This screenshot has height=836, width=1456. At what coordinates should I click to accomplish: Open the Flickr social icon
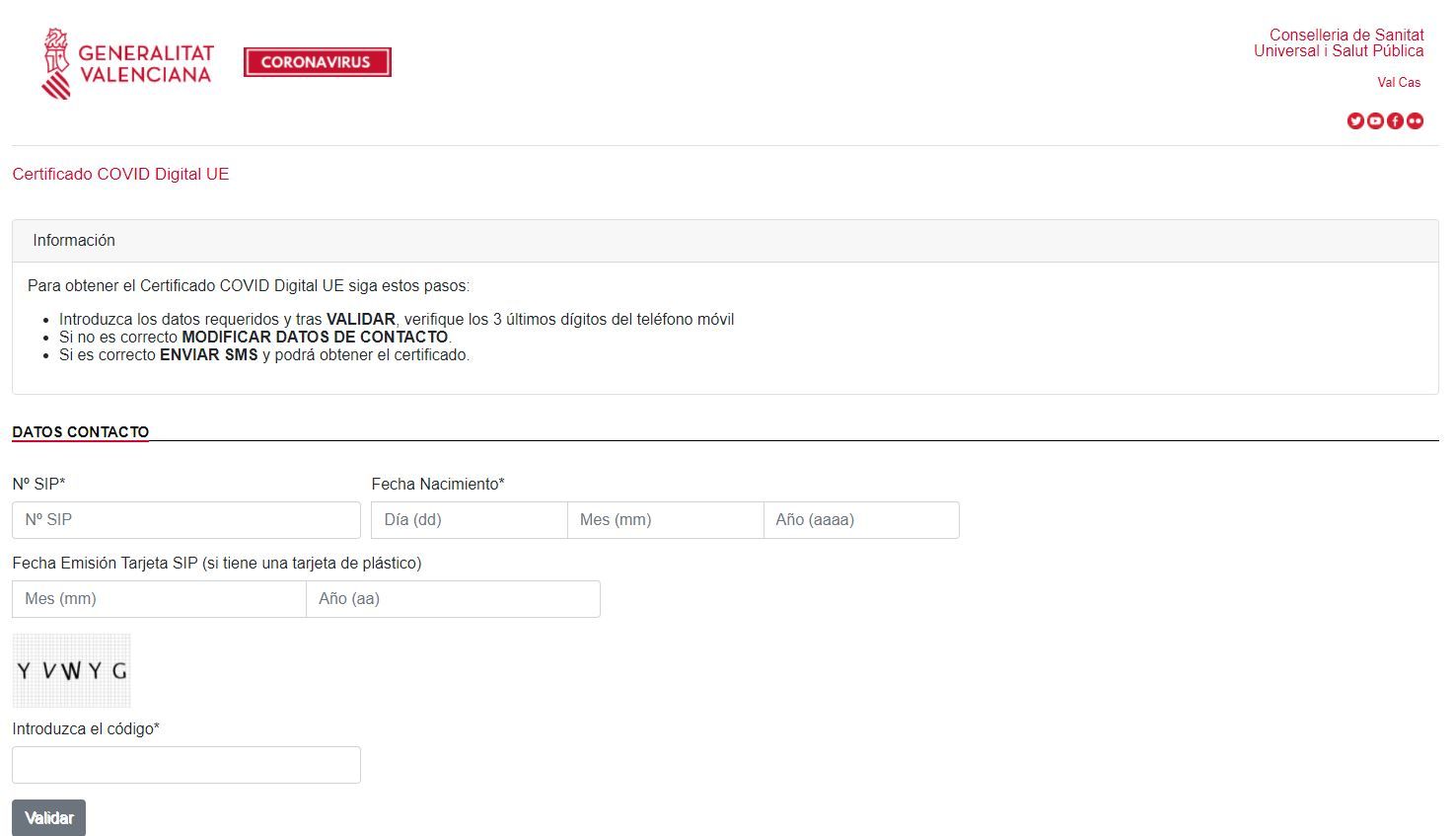pos(1415,121)
